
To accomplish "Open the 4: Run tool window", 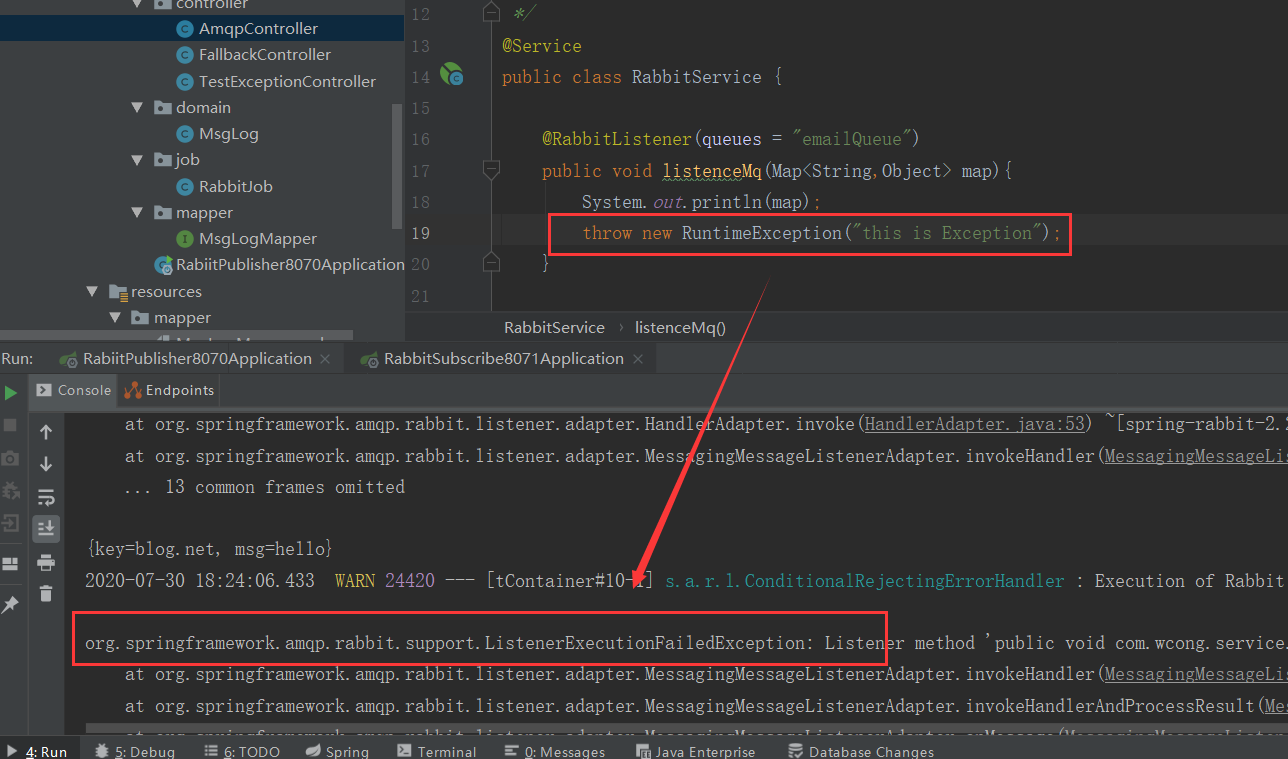I will tap(36, 752).
